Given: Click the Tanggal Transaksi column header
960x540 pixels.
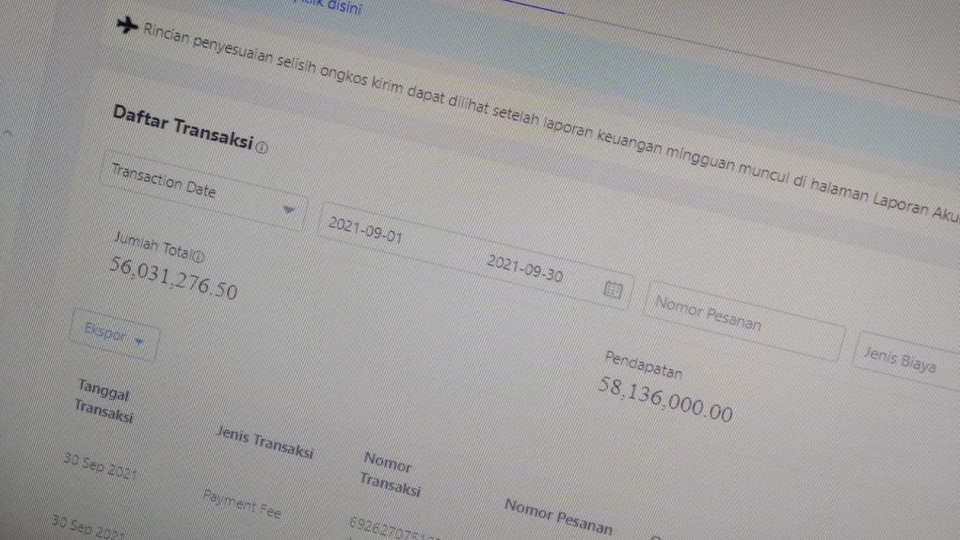Looking at the screenshot, I should pos(103,402).
